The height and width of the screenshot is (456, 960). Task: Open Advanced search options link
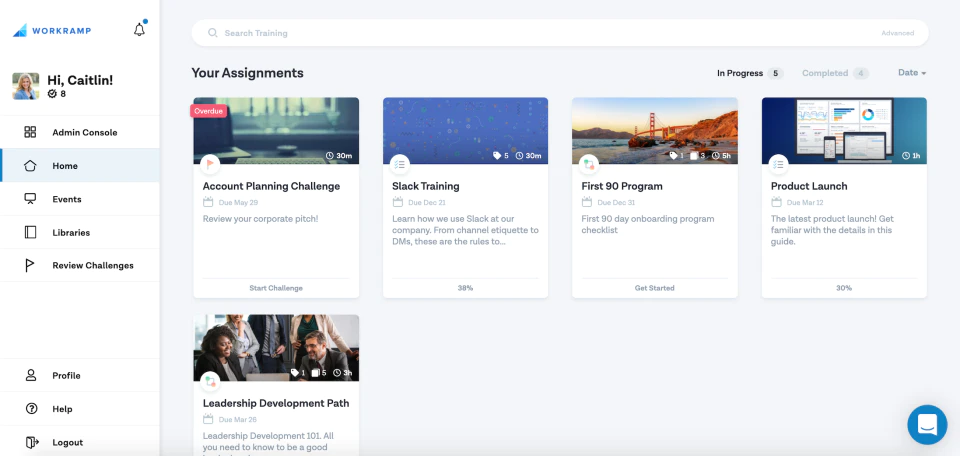click(x=898, y=33)
